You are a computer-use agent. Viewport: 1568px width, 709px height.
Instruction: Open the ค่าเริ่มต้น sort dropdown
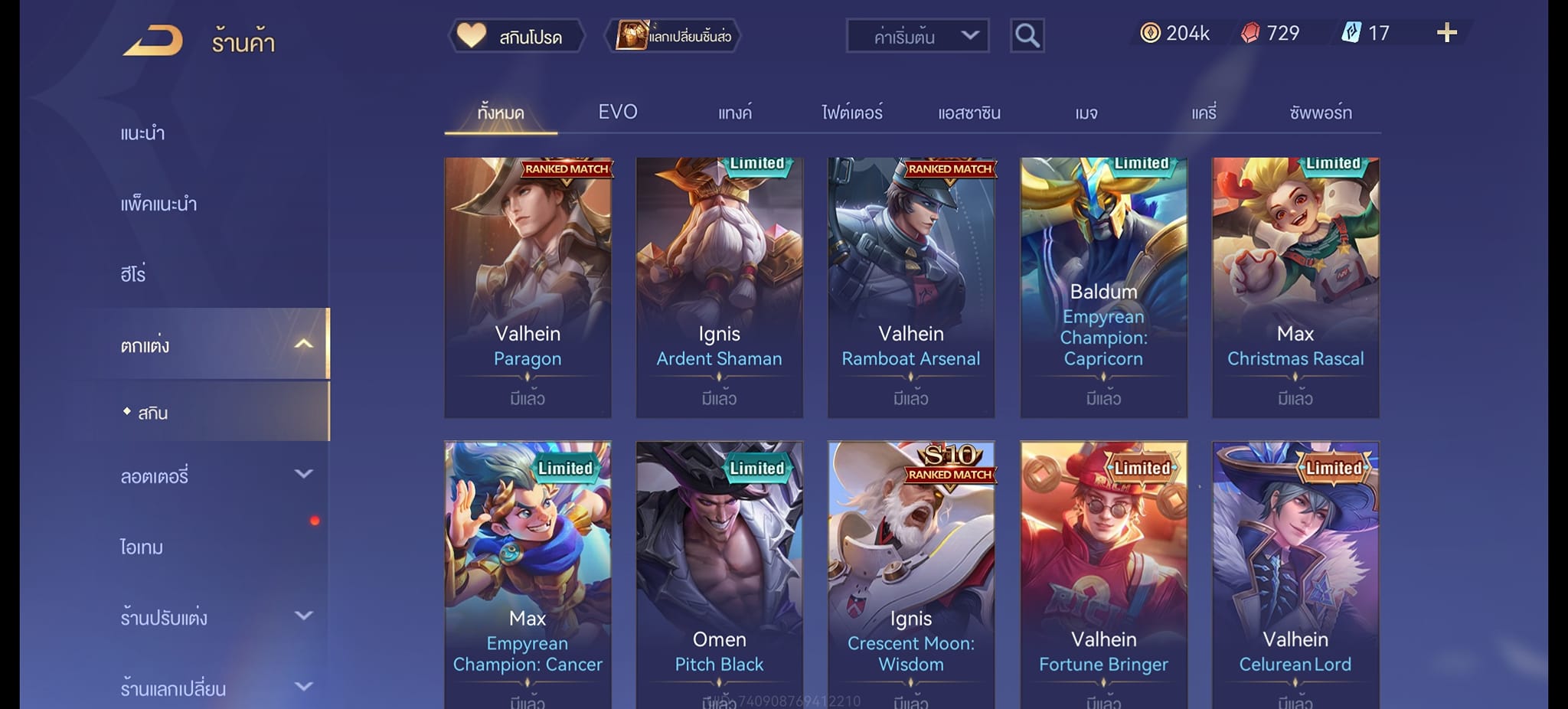coord(917,36)
